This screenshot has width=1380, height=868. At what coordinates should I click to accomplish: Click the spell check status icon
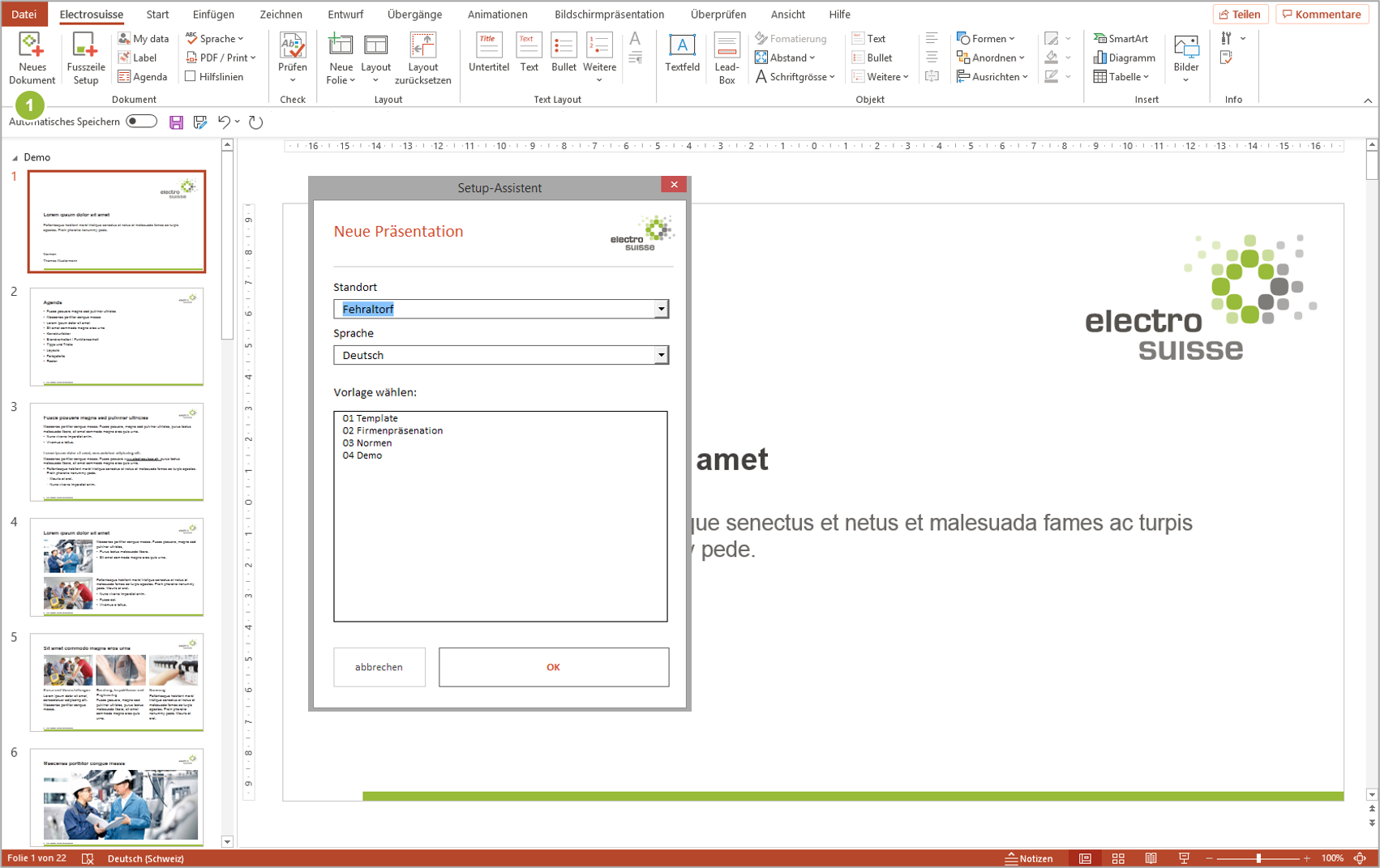point(88,858)
